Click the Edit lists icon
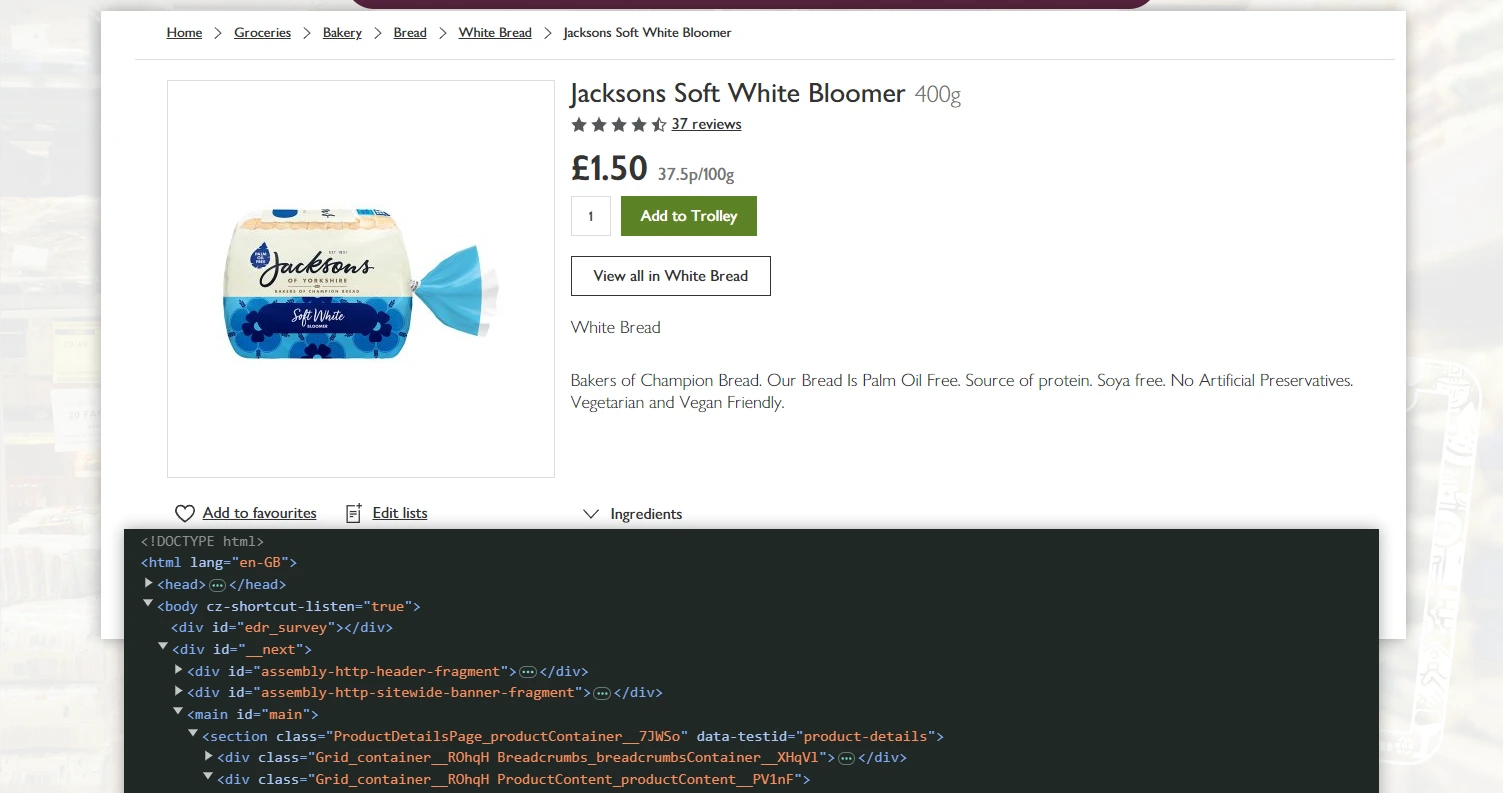 353,513
